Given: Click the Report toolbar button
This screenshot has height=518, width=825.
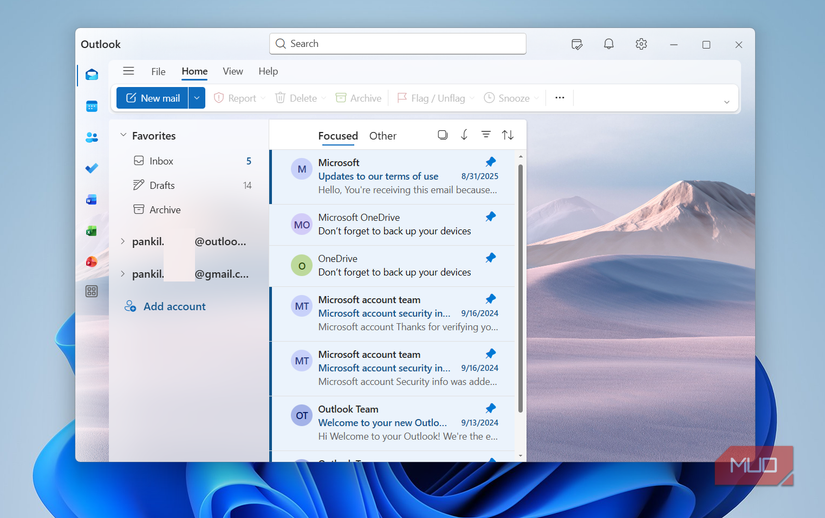Looking at the screenshot, I should (235, 98).
